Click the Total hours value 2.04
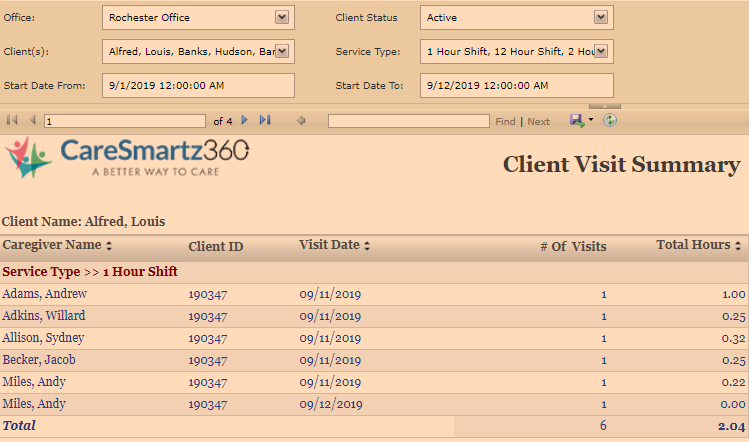 pos(731,426)
